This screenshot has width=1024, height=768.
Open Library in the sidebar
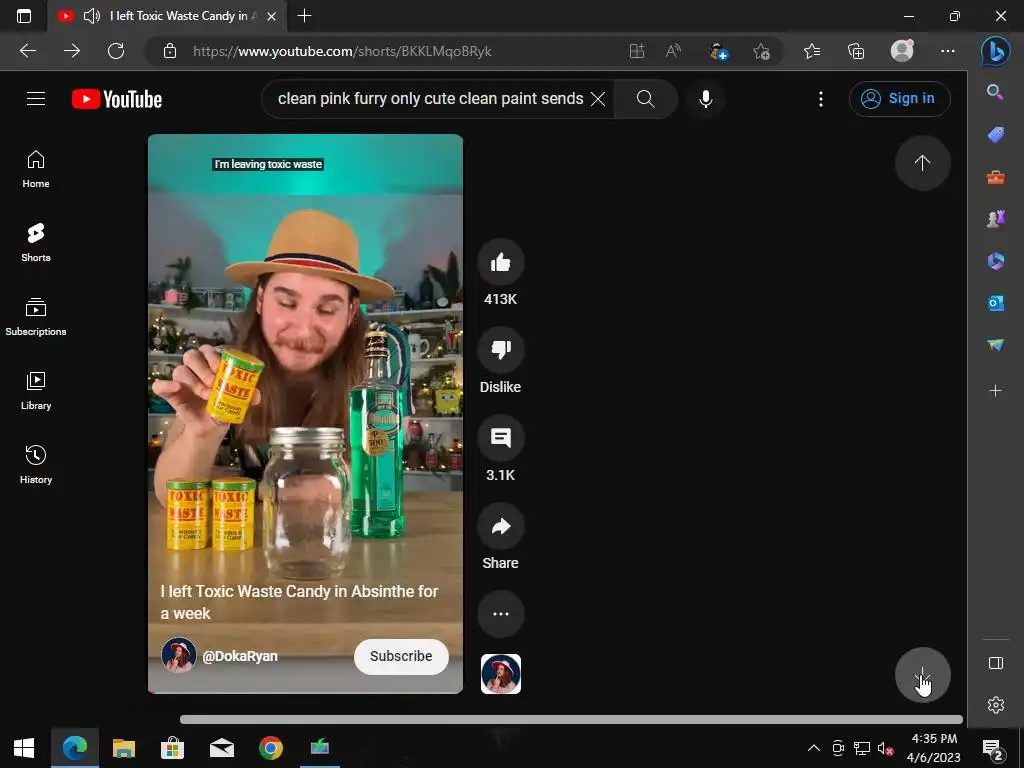36,391
